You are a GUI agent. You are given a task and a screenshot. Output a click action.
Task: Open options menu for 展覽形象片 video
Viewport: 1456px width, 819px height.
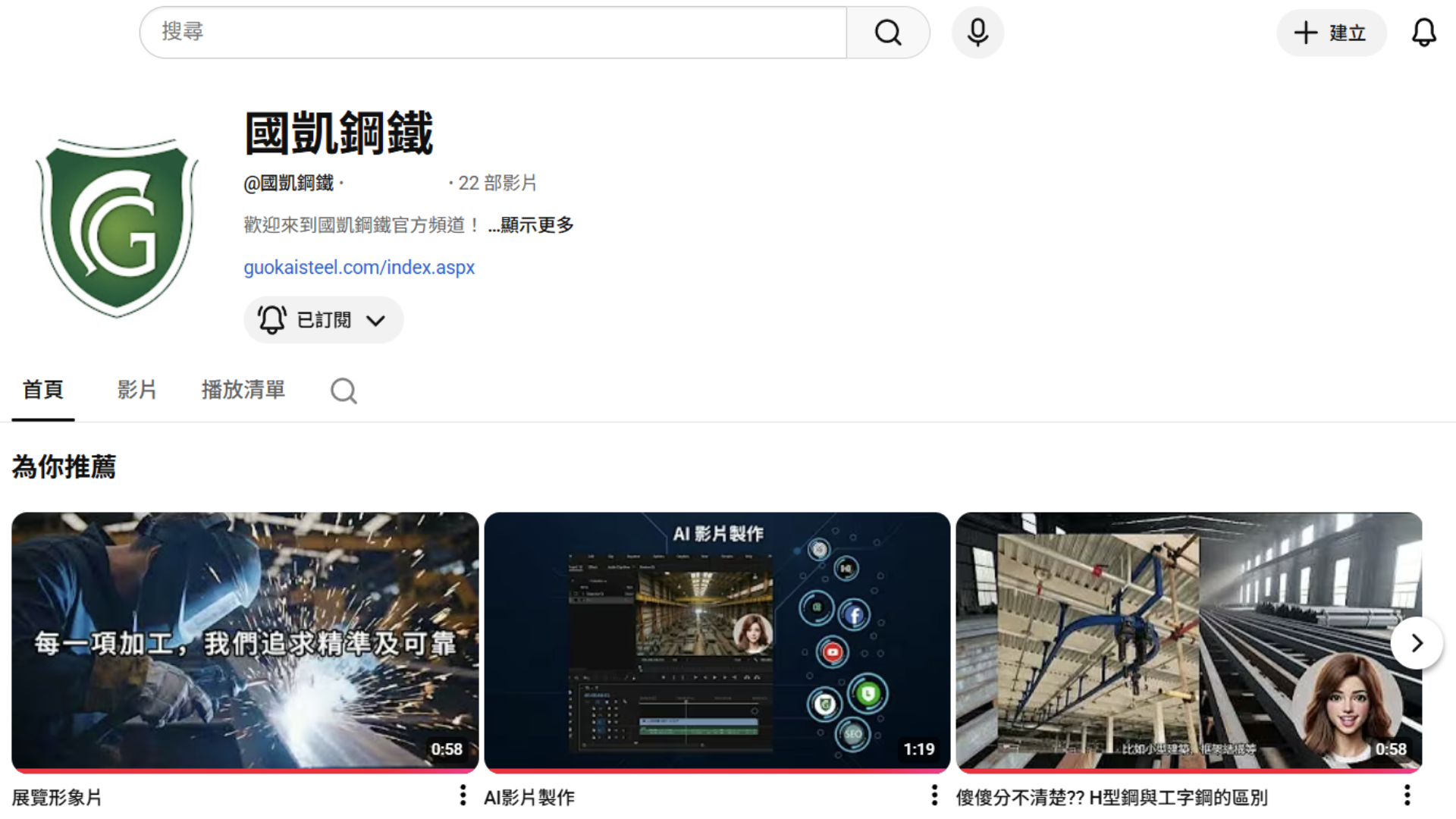point(462,795)
